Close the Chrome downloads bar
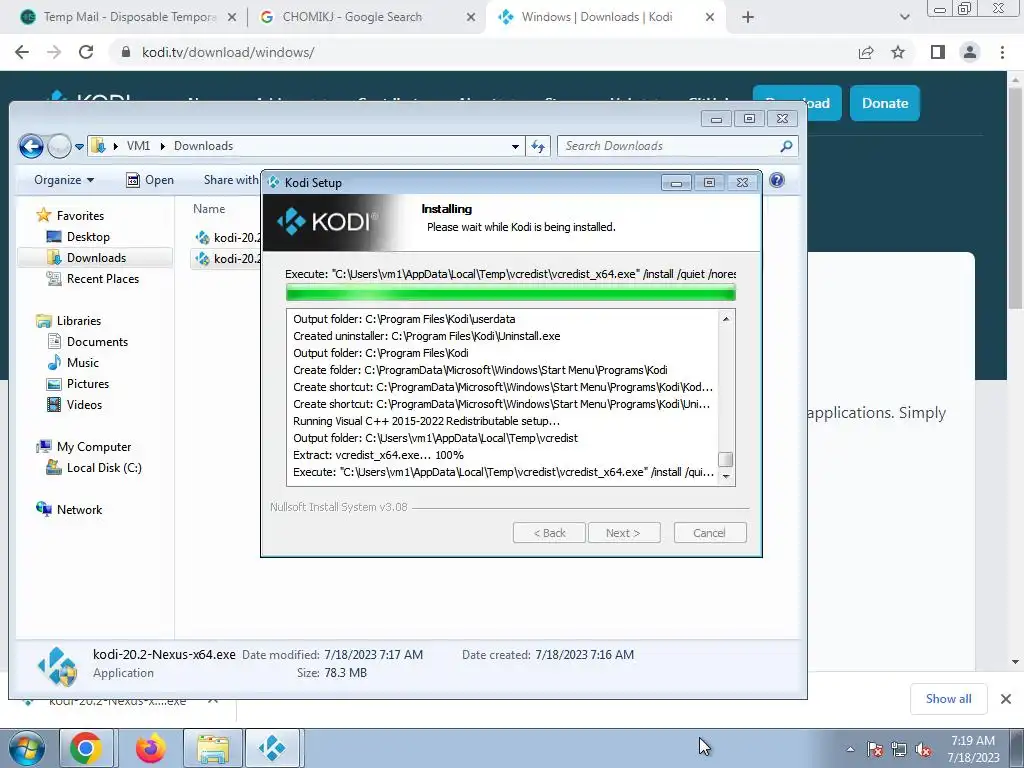 click(x=1006, y=699)
